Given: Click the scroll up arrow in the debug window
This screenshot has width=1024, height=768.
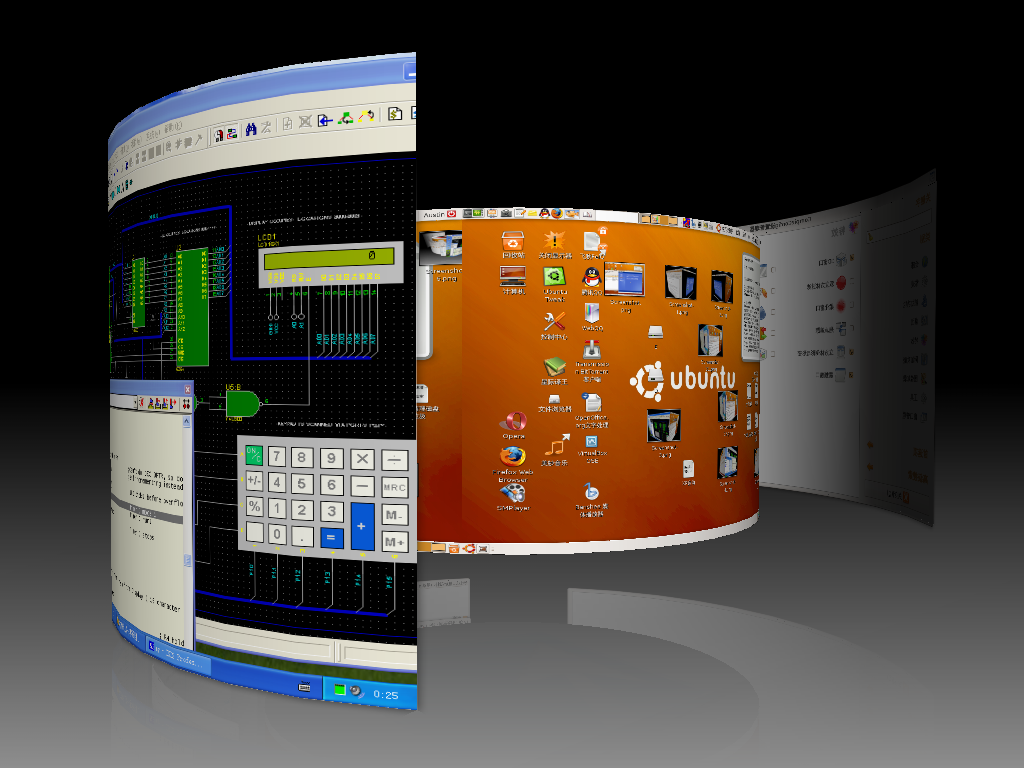Looking at the screenshot, I should [x=187, y=422].
